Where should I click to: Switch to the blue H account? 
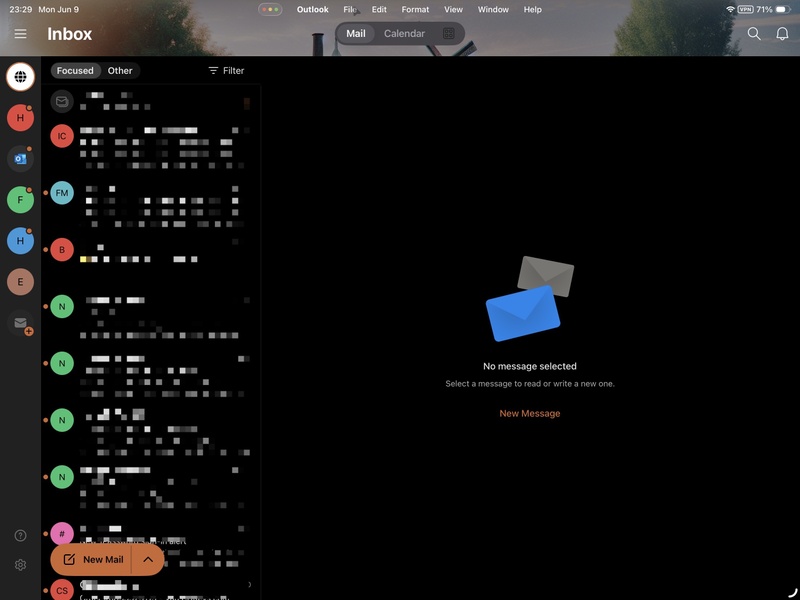click(20, 241)
